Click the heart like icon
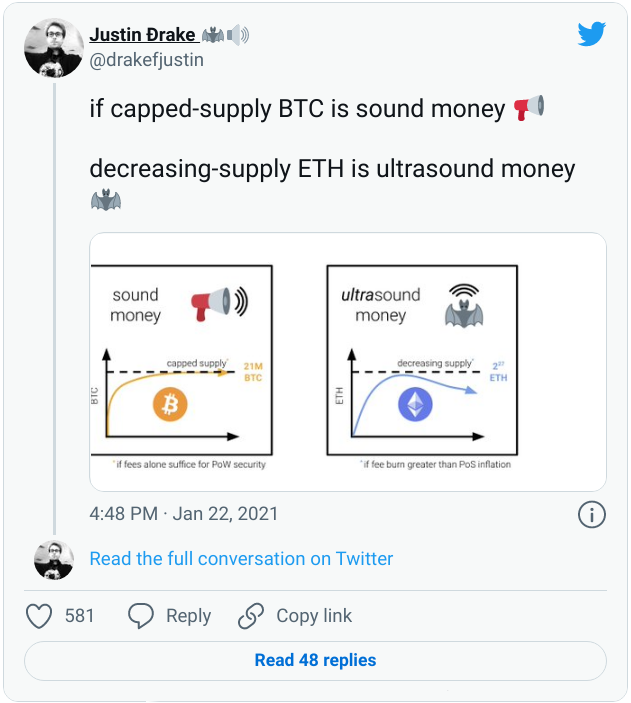Viewport: 631px width, 703px height. 39,616
